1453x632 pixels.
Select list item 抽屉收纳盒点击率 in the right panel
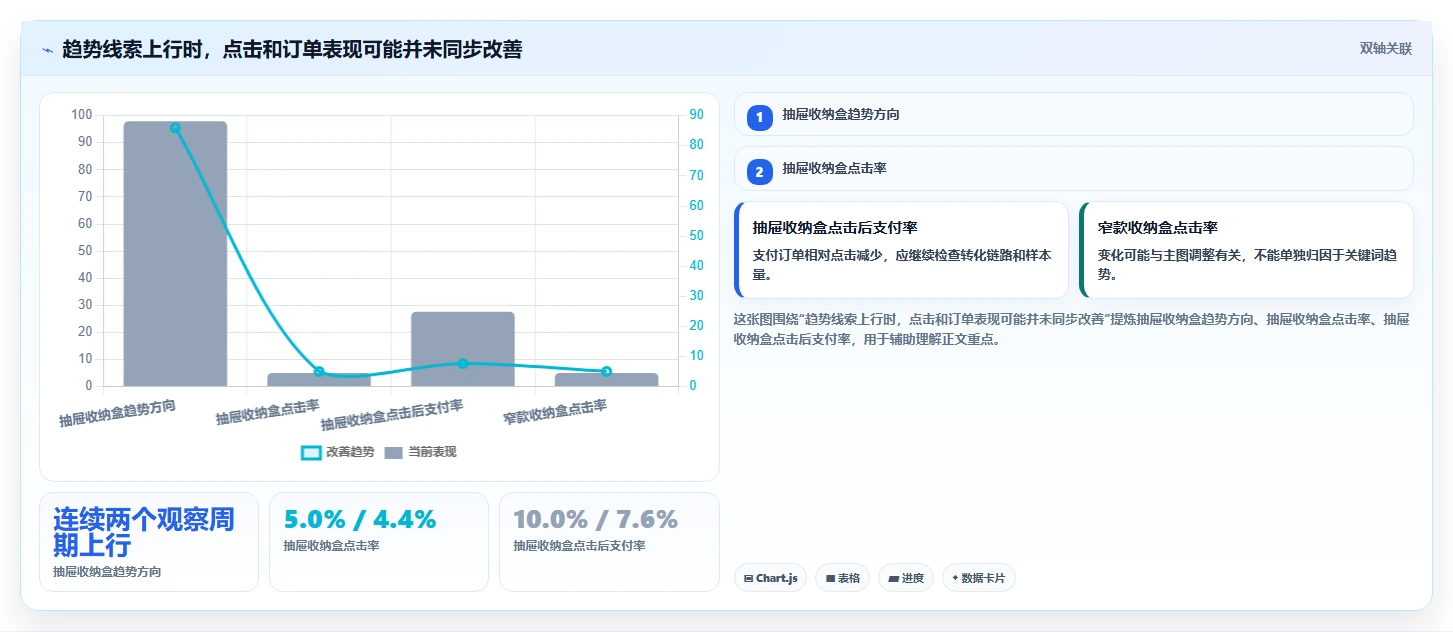(x=1073, y=169)
